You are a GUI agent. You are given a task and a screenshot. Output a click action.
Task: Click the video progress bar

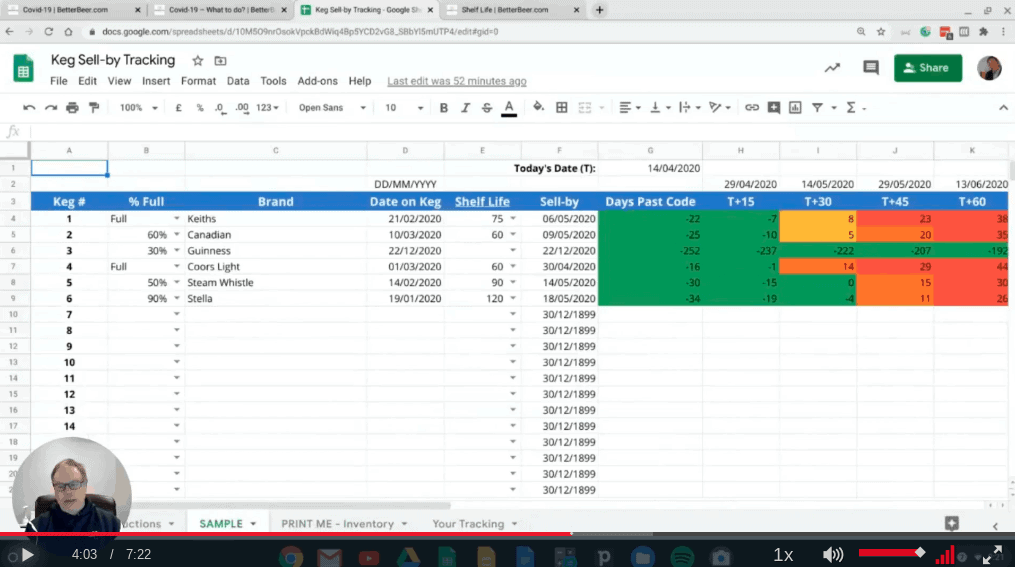tap(508, 534)
